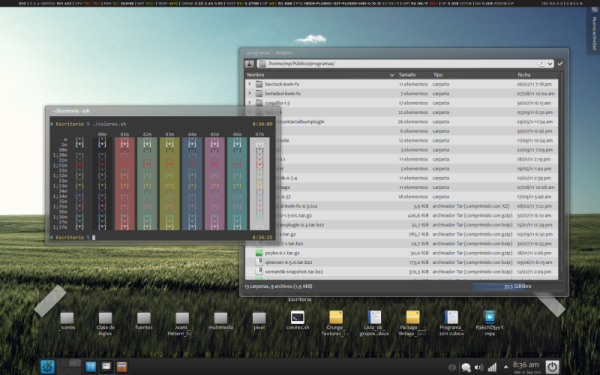Click the info tray icon
The height and width of the screenshot is (375, 600).
452,368
